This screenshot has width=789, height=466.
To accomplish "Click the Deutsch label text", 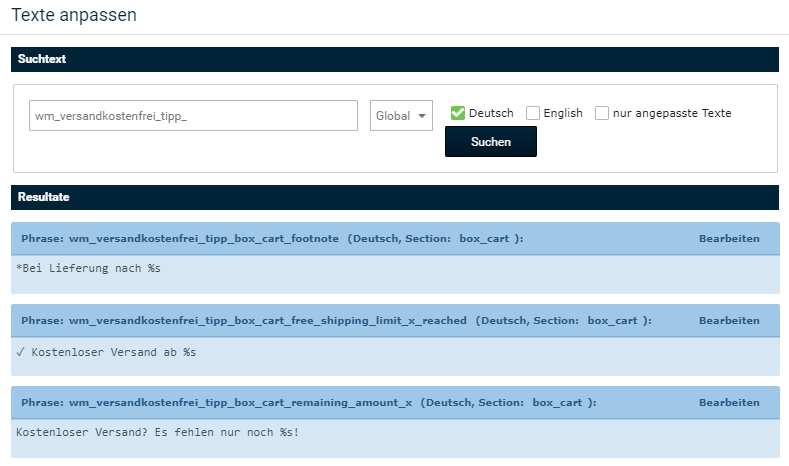I will (491, 113).
